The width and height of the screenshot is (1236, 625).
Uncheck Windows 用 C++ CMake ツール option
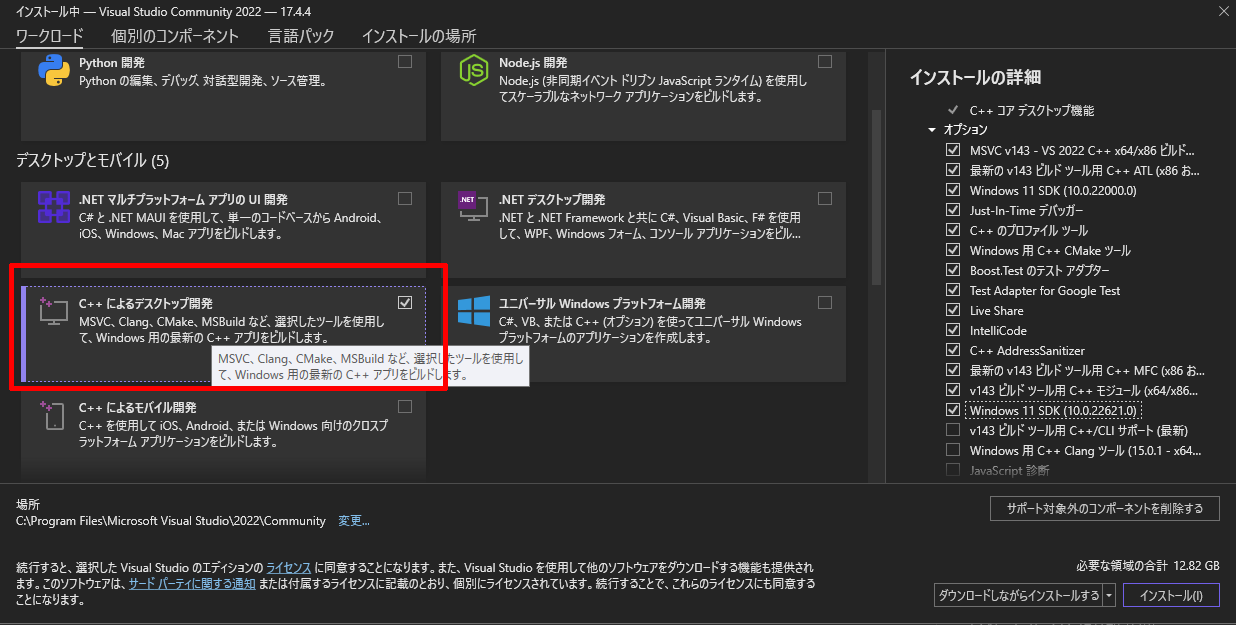tap(953, 250)
